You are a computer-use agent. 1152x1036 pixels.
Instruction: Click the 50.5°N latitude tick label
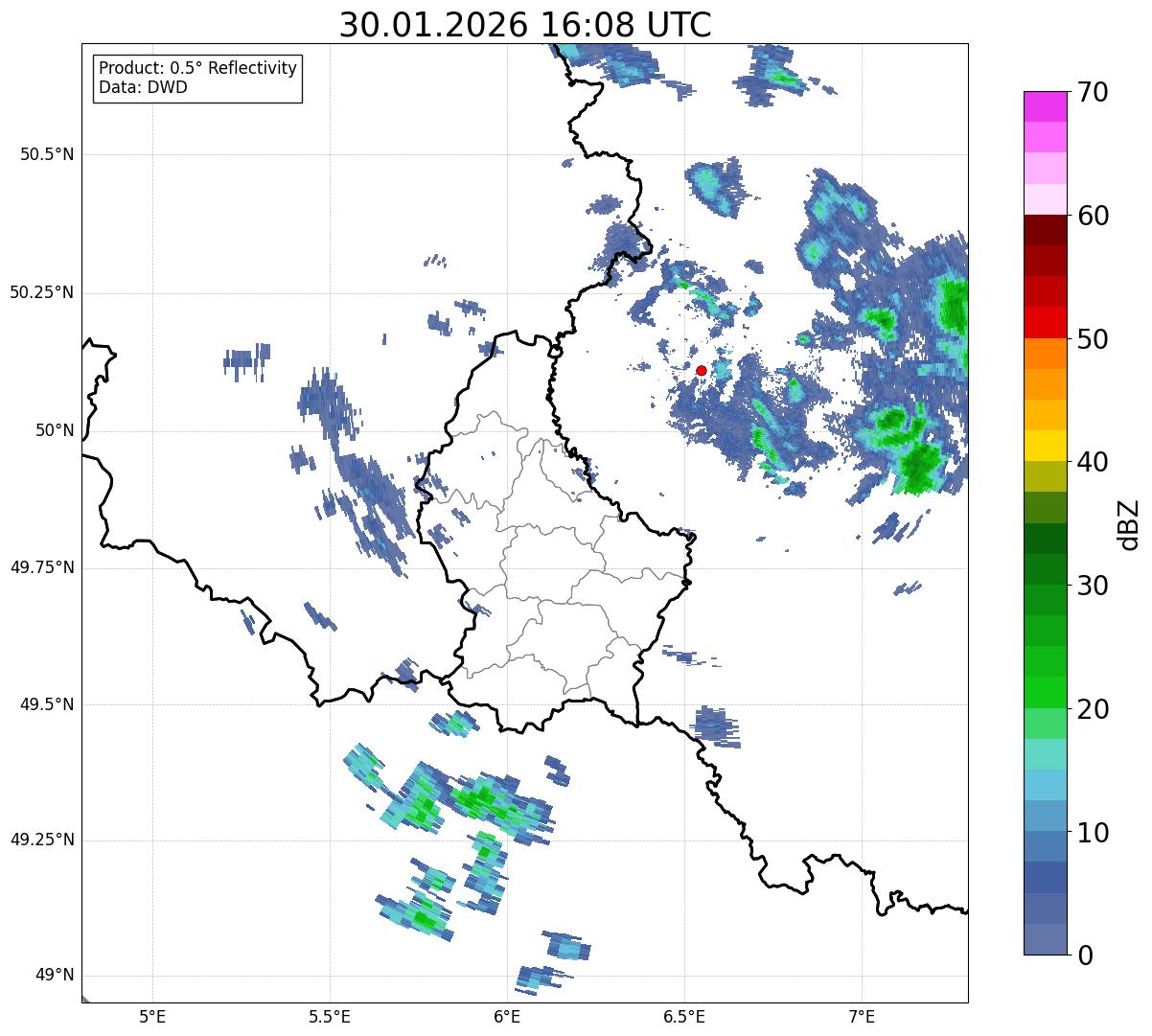tap(47, 154)
